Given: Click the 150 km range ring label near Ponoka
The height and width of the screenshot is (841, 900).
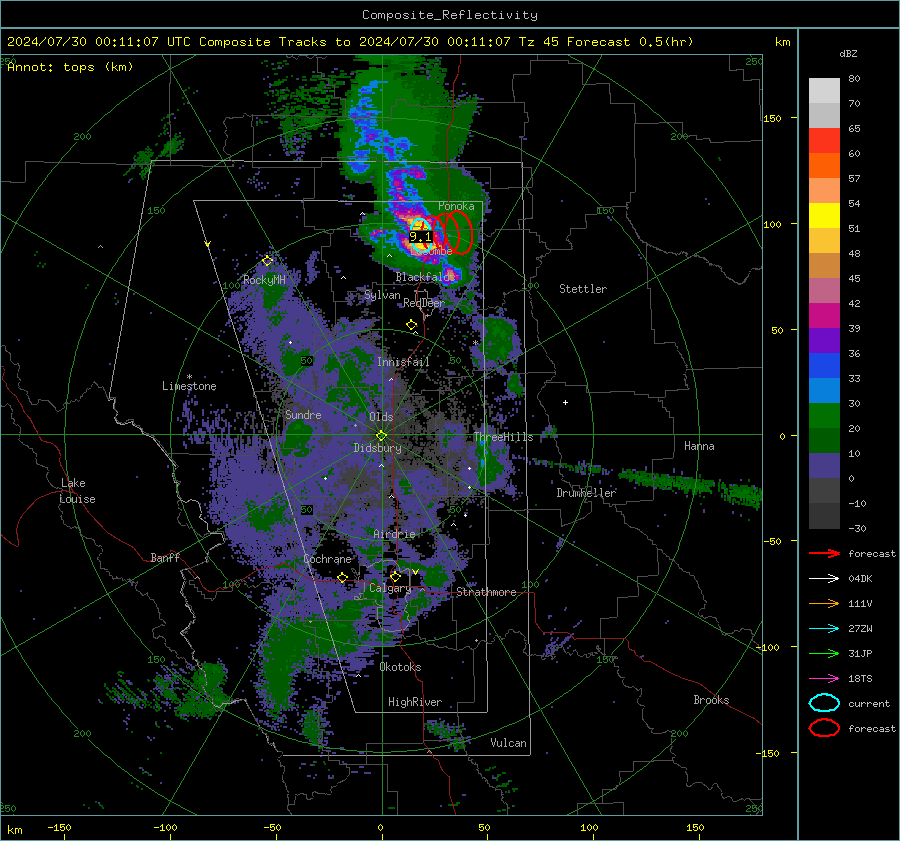Looking at the screenshot, I should [605, 210].
